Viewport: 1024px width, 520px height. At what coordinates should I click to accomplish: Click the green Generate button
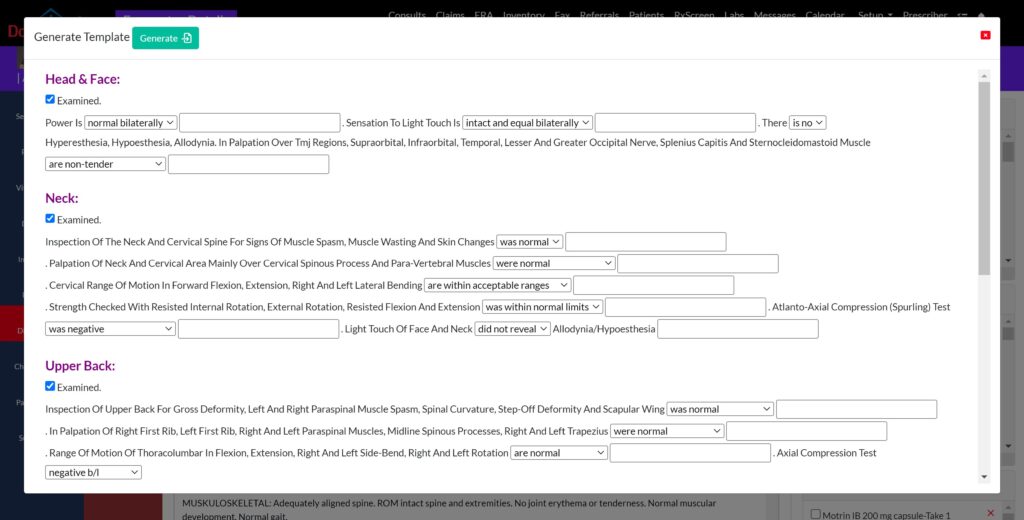[x=165, y=38]
